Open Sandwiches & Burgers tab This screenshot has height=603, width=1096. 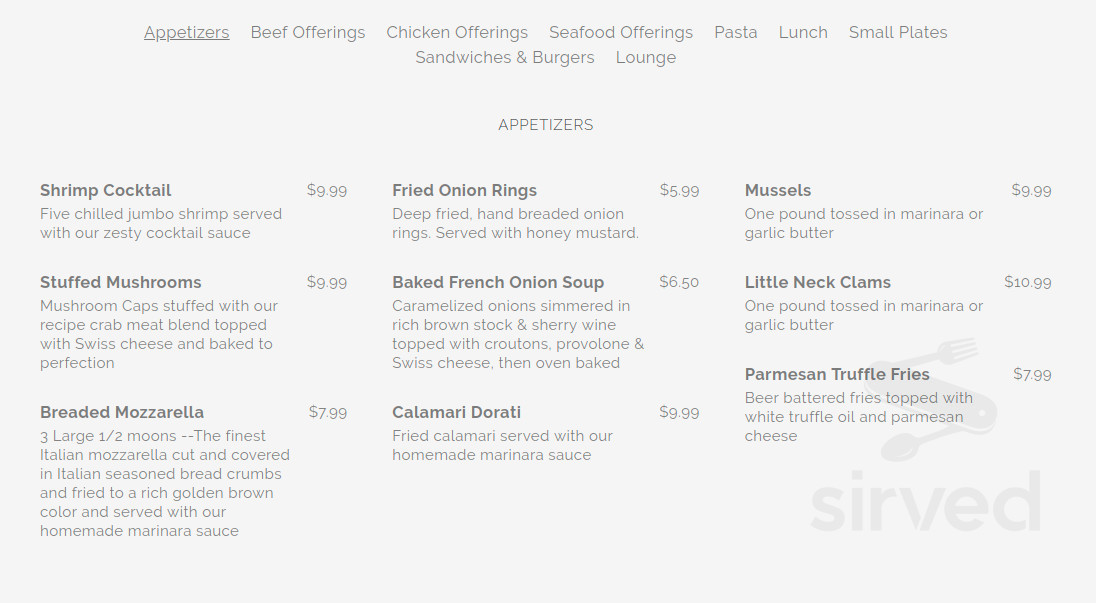[505, 57]
